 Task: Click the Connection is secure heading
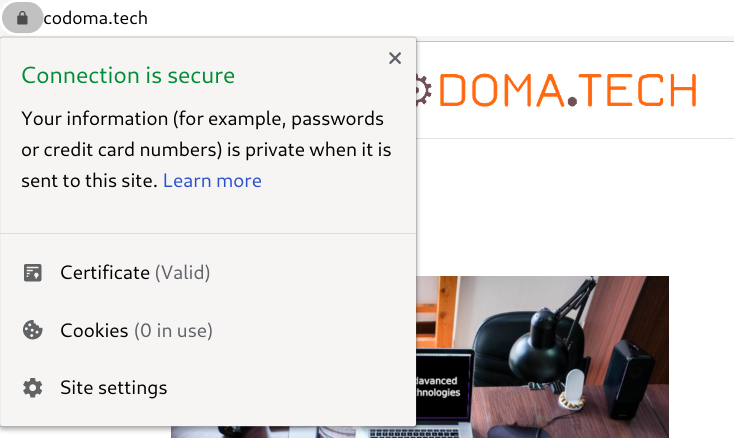(x=128, y=75)
